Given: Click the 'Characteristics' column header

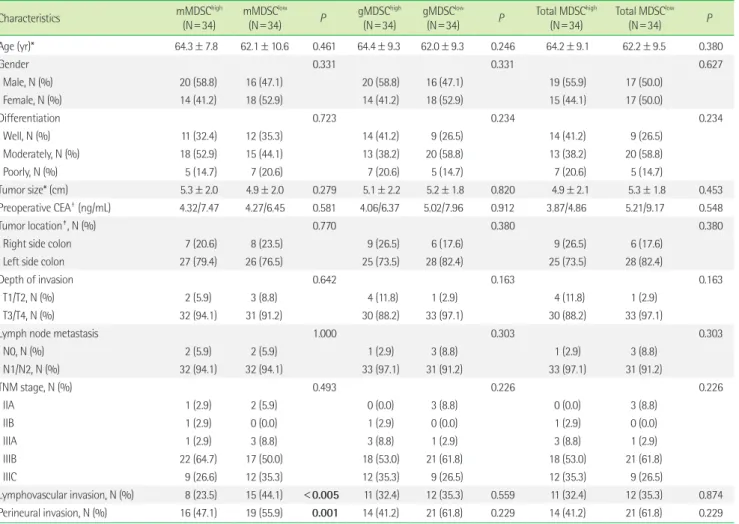Looking at the screenshot, I should 30,18.
